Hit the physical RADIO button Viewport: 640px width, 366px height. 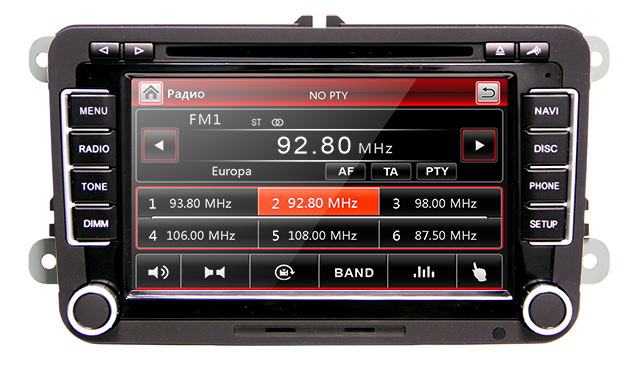93,149
